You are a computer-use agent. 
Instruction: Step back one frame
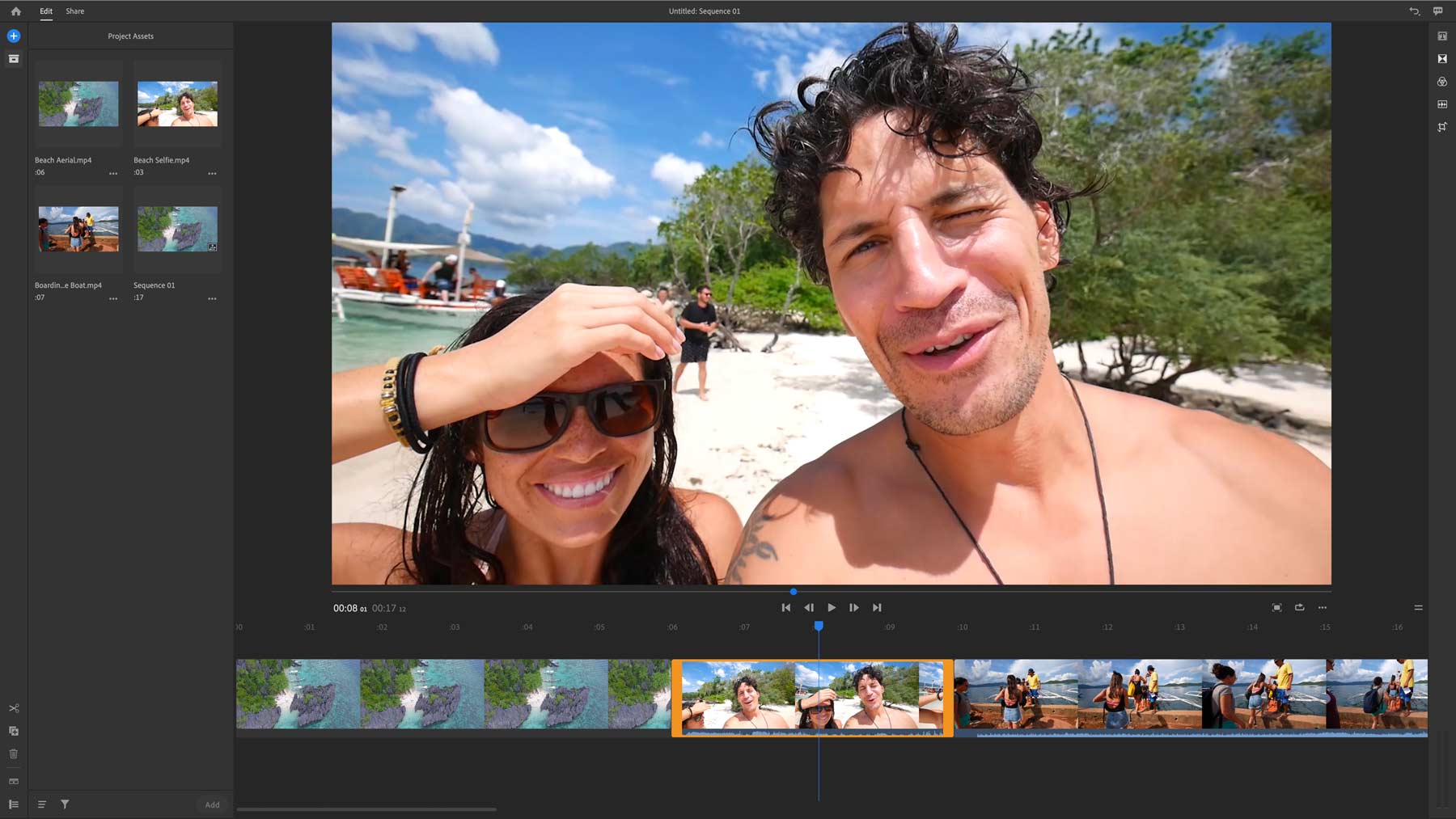coord(809,607)
